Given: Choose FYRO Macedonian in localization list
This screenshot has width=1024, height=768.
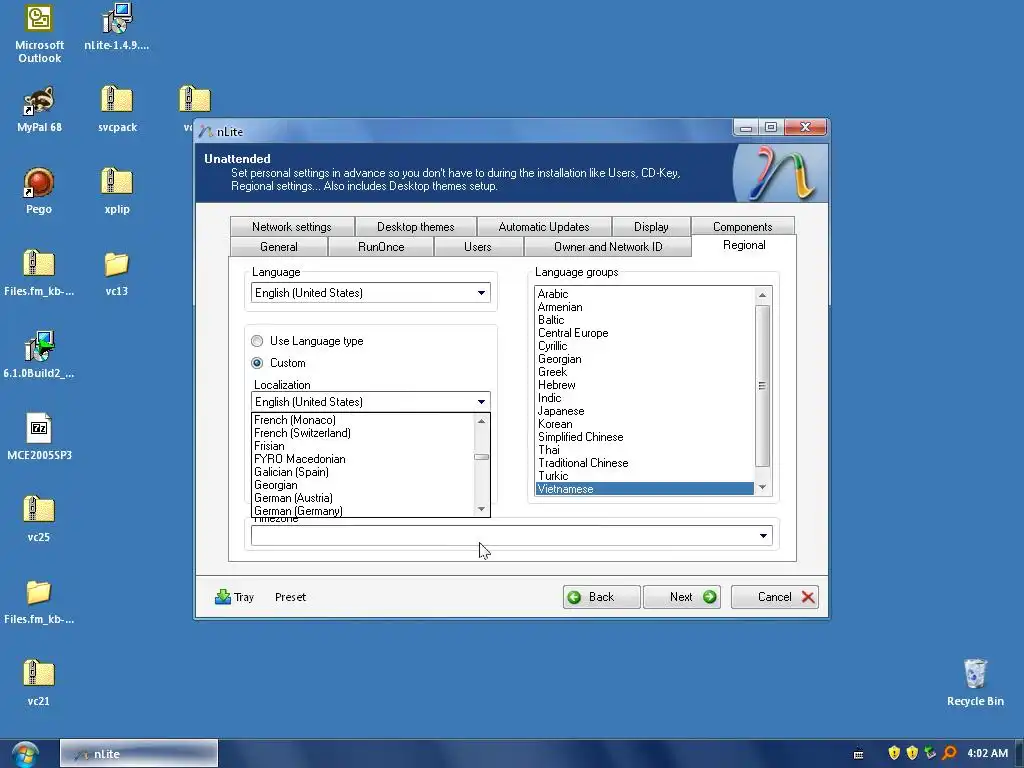Looking at the screenshot, I should [362, 459].
